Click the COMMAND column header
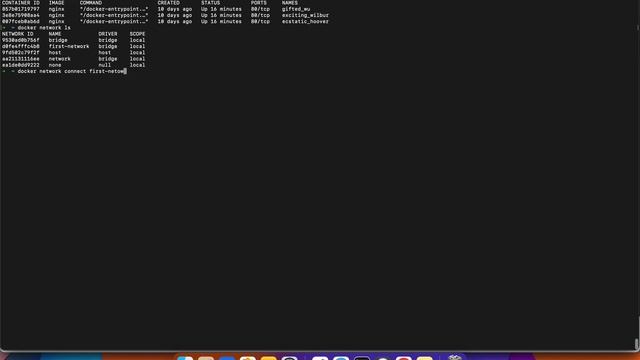Image resolution: width=640 pixels, height=360 pixels. tap(91, 3)
